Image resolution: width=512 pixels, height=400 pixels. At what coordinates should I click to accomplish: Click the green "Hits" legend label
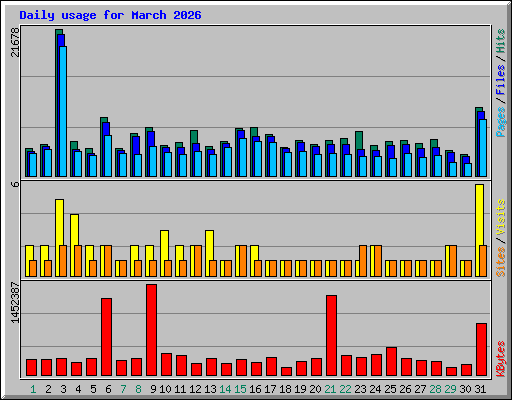pos(501,41)
